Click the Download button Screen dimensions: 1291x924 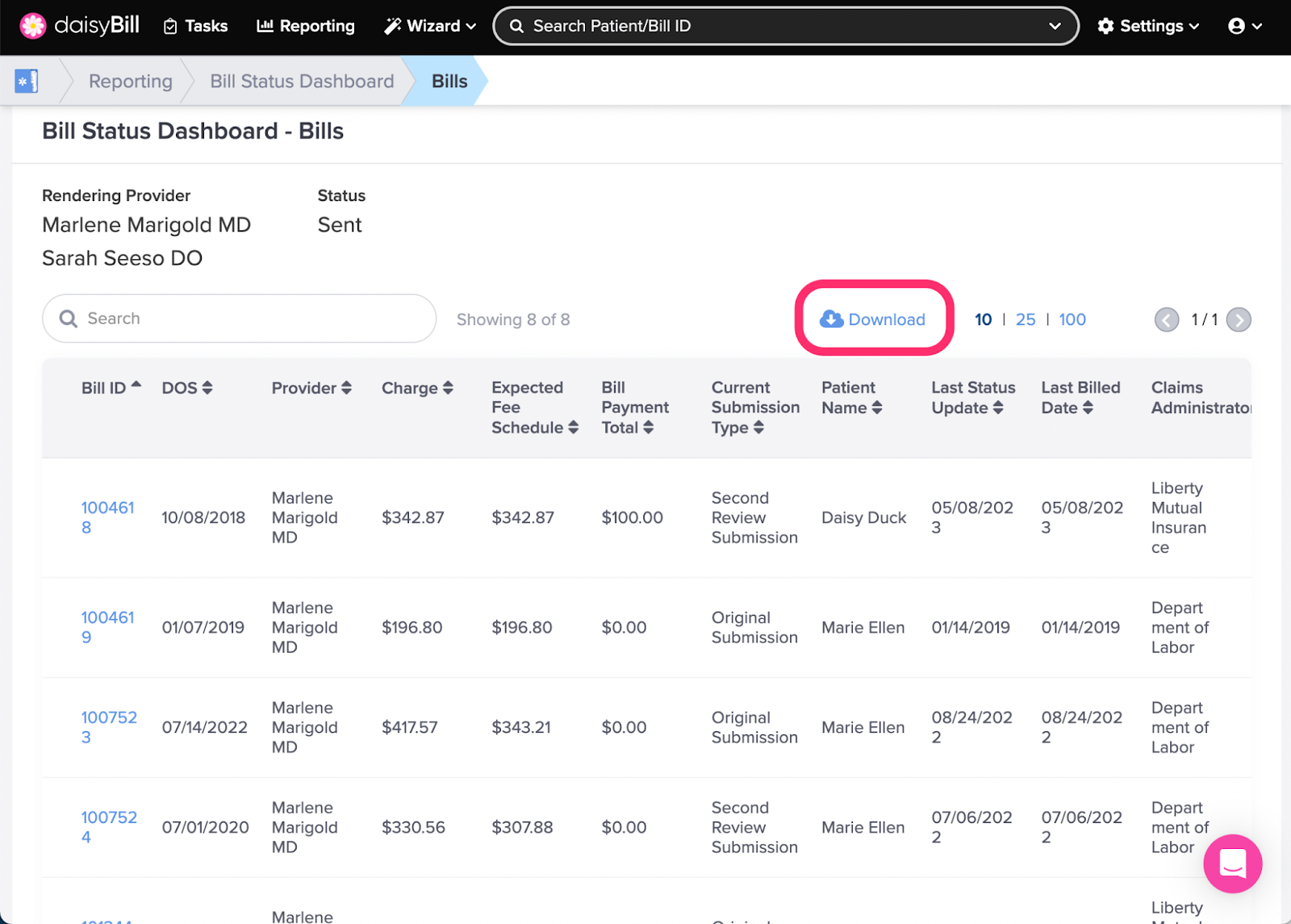[x=873, y=319]
